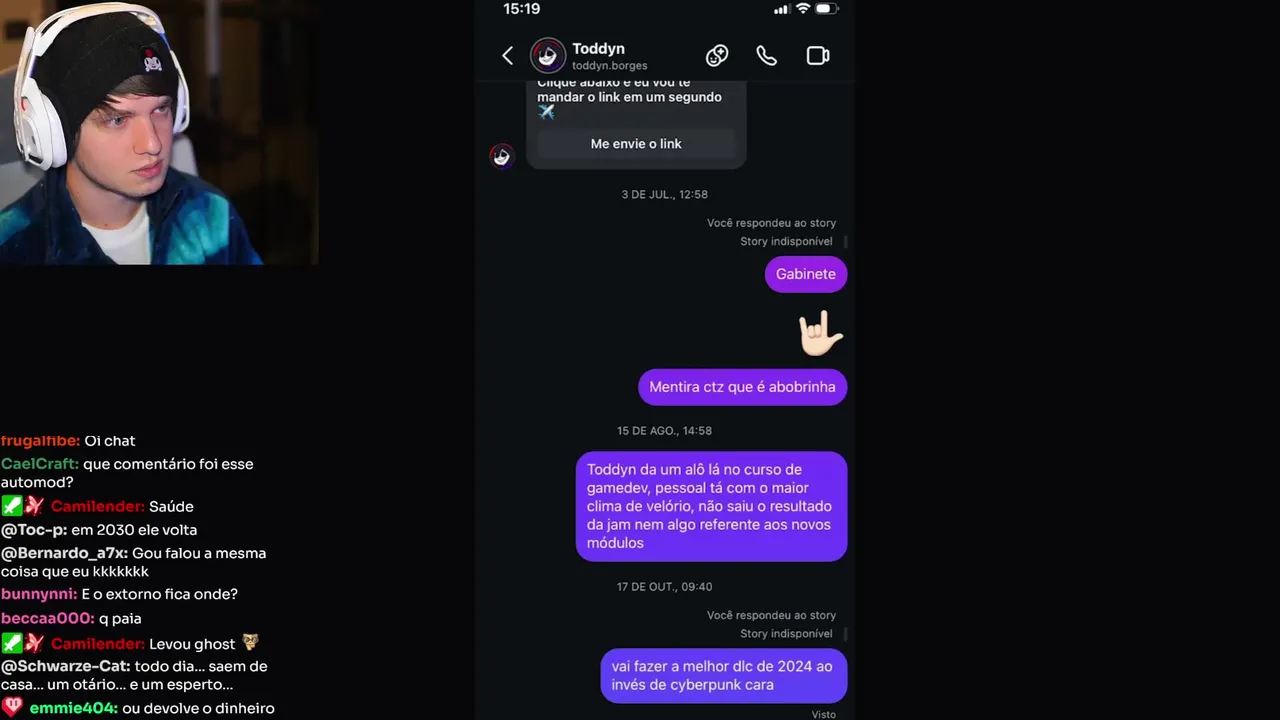The image size is (1280, 720).
Task: Open the stickers and avatar icon
Action: [717, 56]
